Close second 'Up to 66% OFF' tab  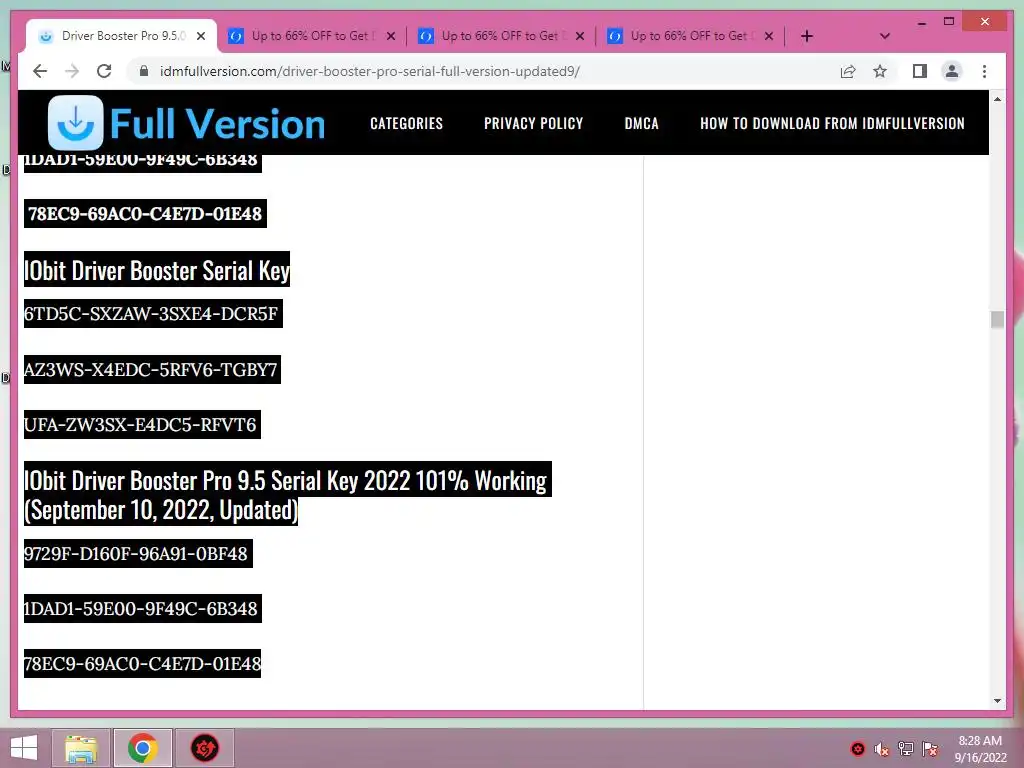pyautogui.click(x=580, y=36)
